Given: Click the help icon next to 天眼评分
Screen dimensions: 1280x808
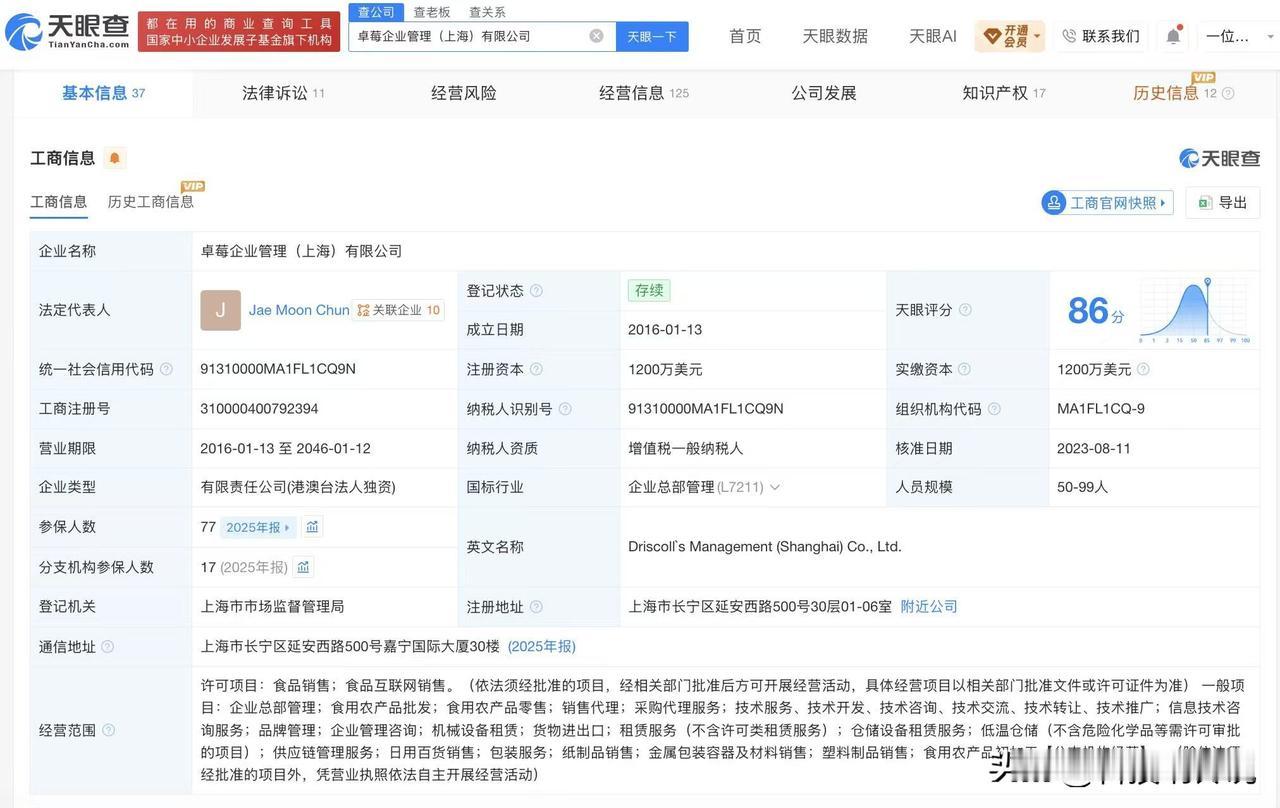Looking at the screenshot, I should point(965,310).
